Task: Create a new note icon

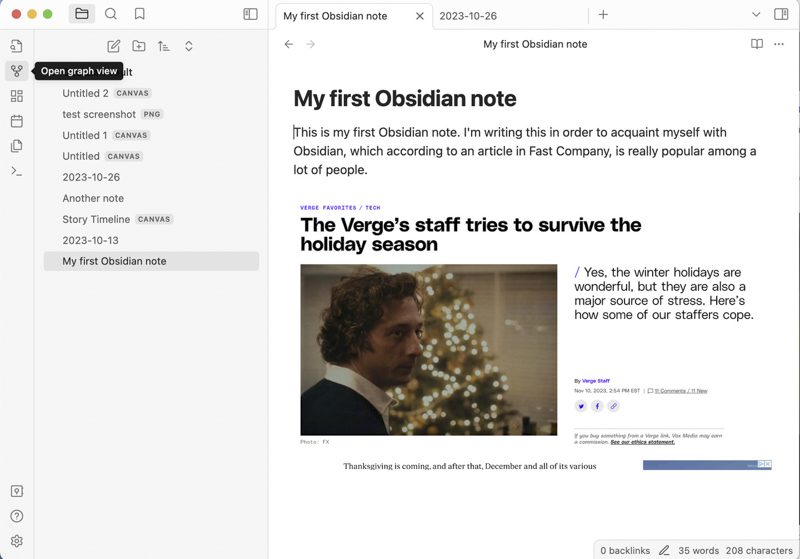Action: (x=113, y=46)
